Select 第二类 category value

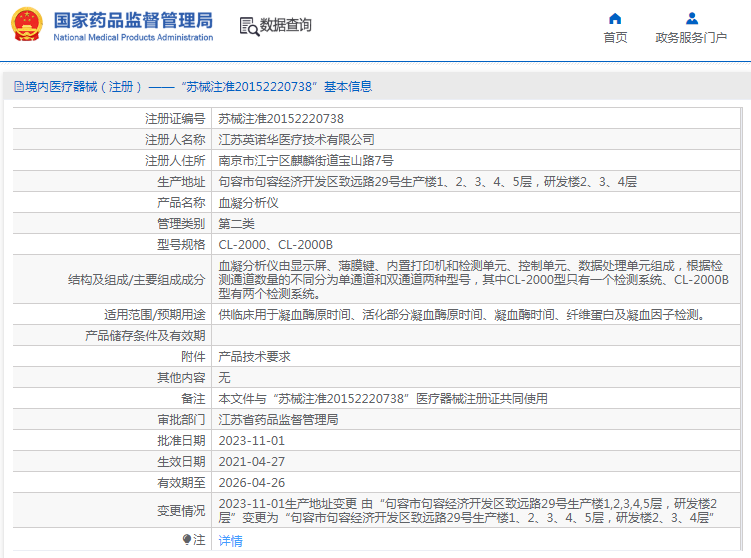click(x=237, y=224)
